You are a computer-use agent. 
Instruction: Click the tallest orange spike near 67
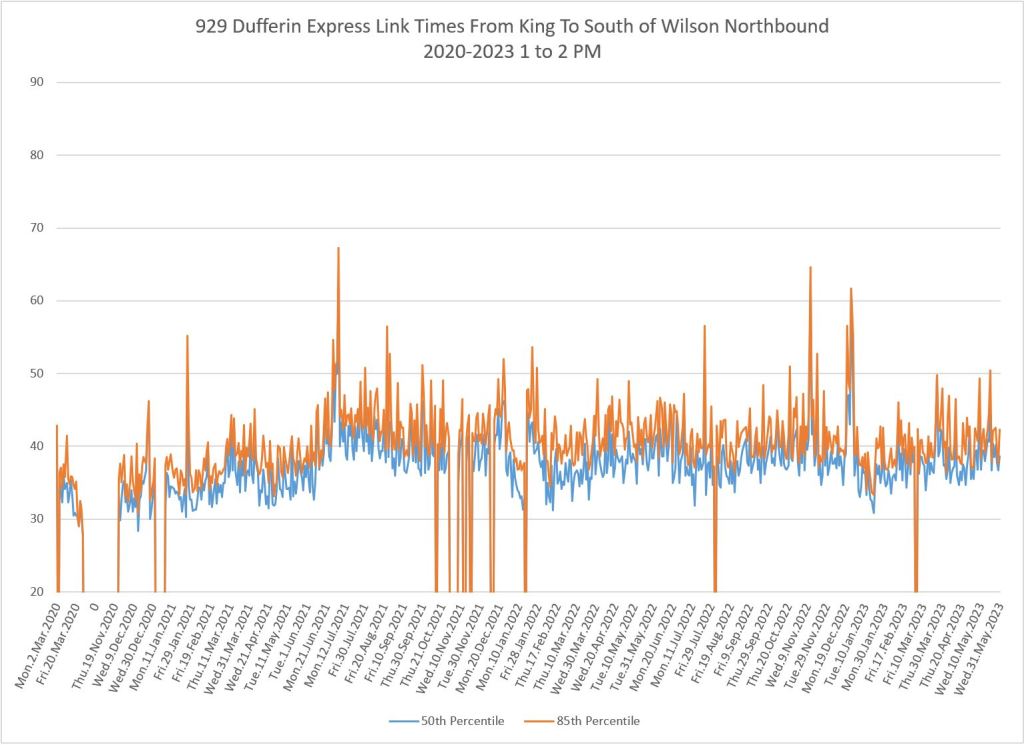coord(338,249)
